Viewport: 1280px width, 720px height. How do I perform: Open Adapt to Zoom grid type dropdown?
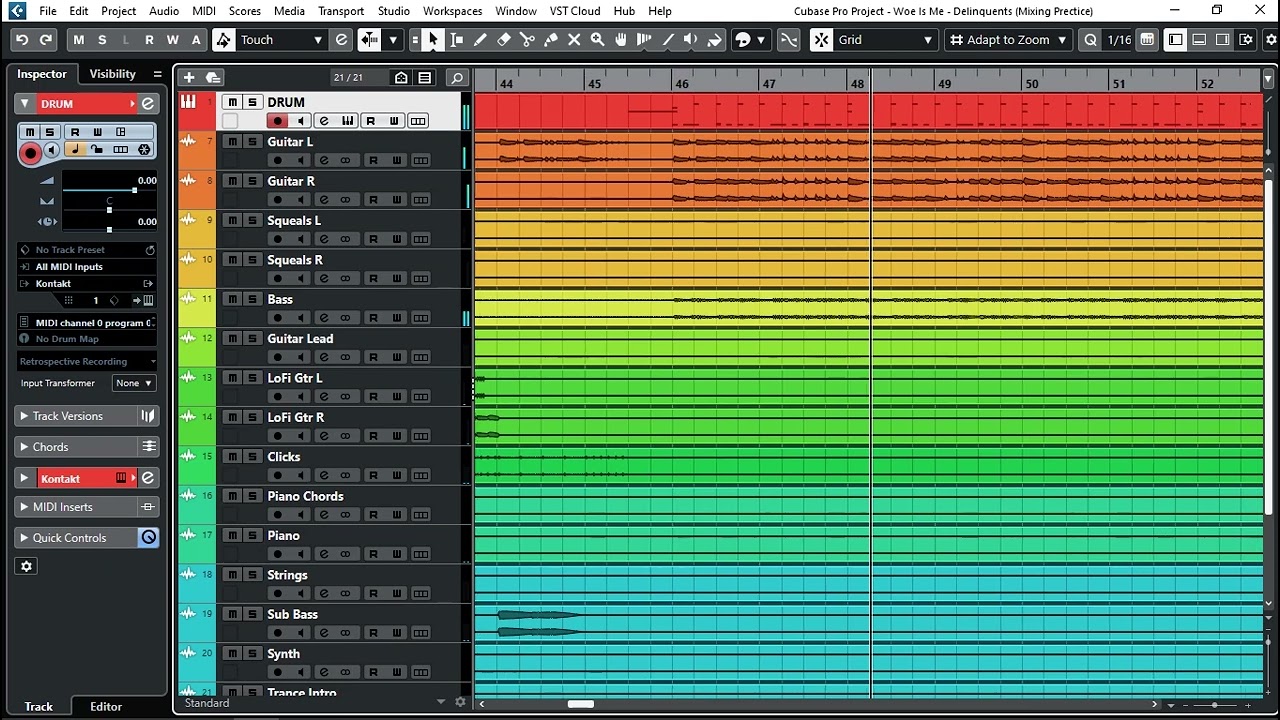(1008, 40)
